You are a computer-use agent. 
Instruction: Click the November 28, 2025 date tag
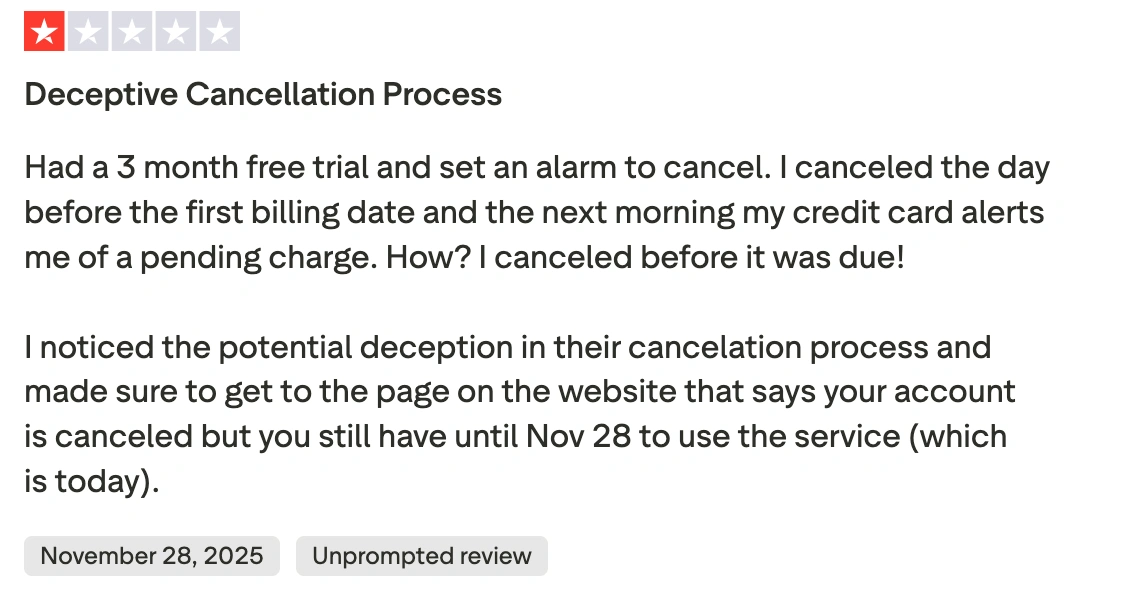click(151, 555)
